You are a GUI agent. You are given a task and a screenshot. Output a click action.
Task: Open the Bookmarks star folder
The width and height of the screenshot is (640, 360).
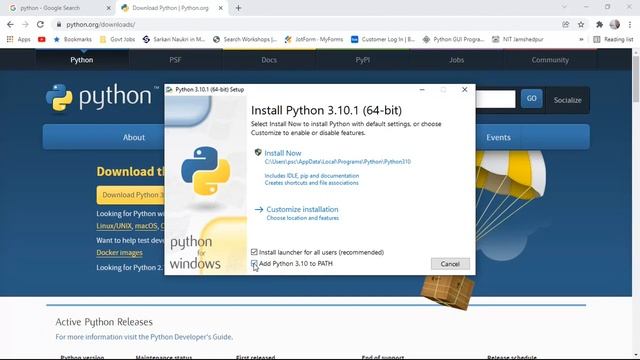pos(73,39)
